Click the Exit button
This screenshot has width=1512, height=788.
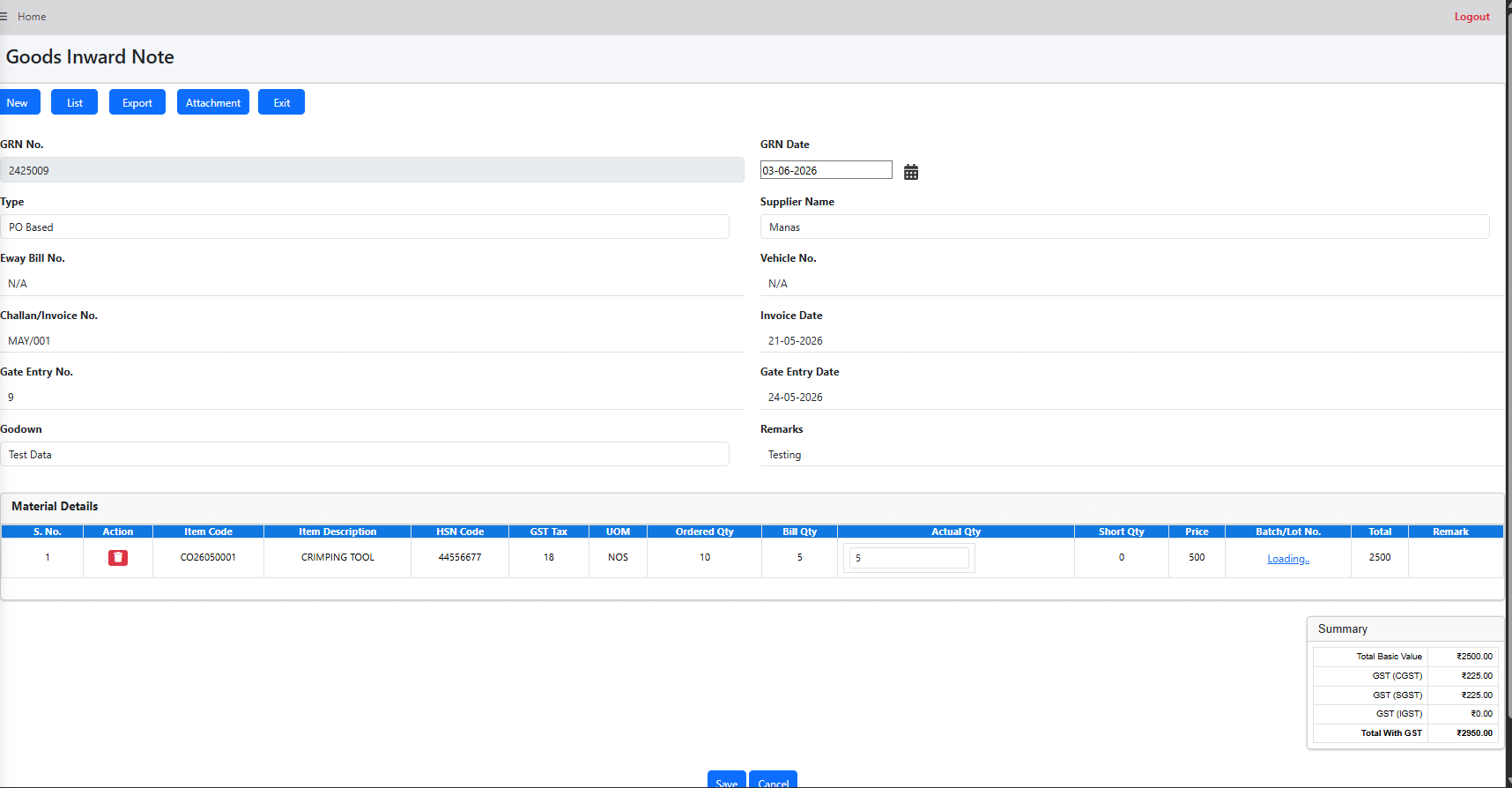[x=282, y=102]
